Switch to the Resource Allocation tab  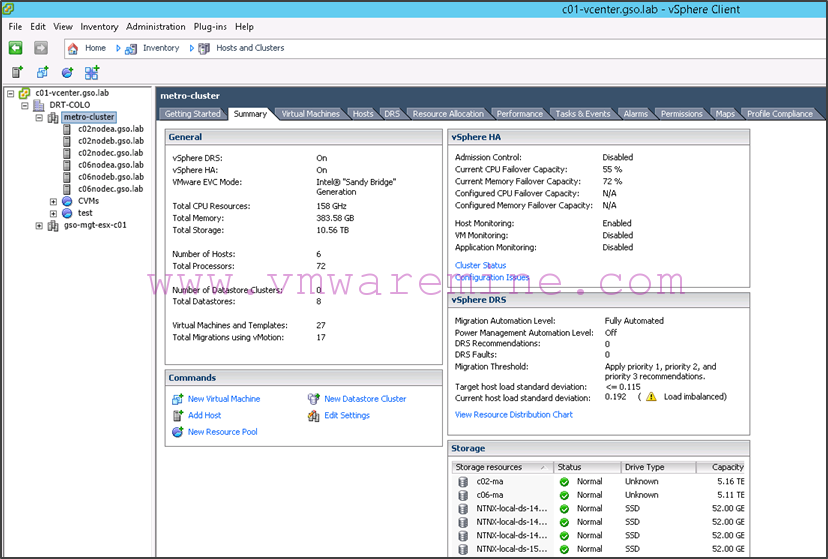tap(448, 113)
